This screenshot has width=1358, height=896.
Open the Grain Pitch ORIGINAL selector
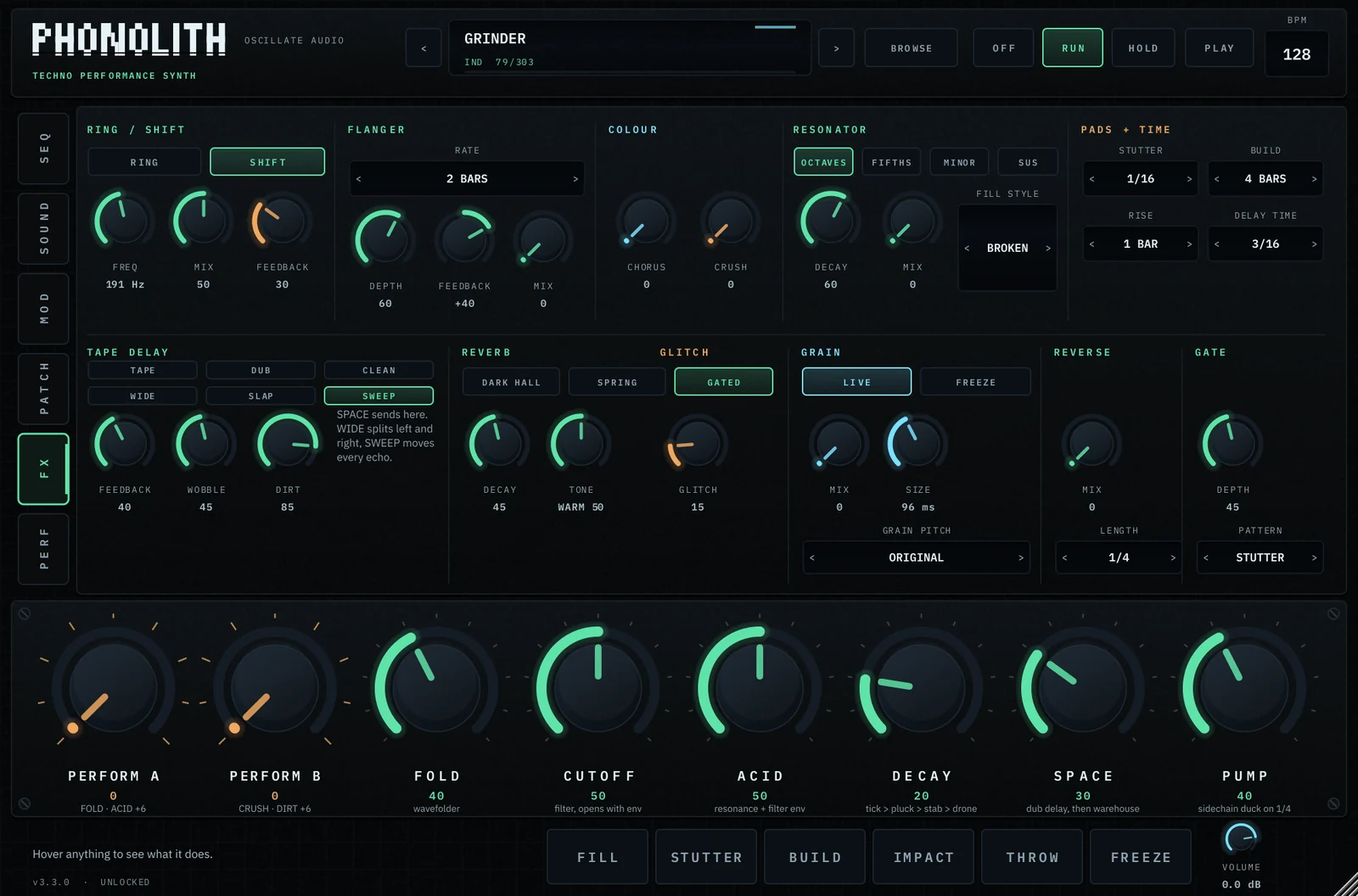(x=916, y=557)
